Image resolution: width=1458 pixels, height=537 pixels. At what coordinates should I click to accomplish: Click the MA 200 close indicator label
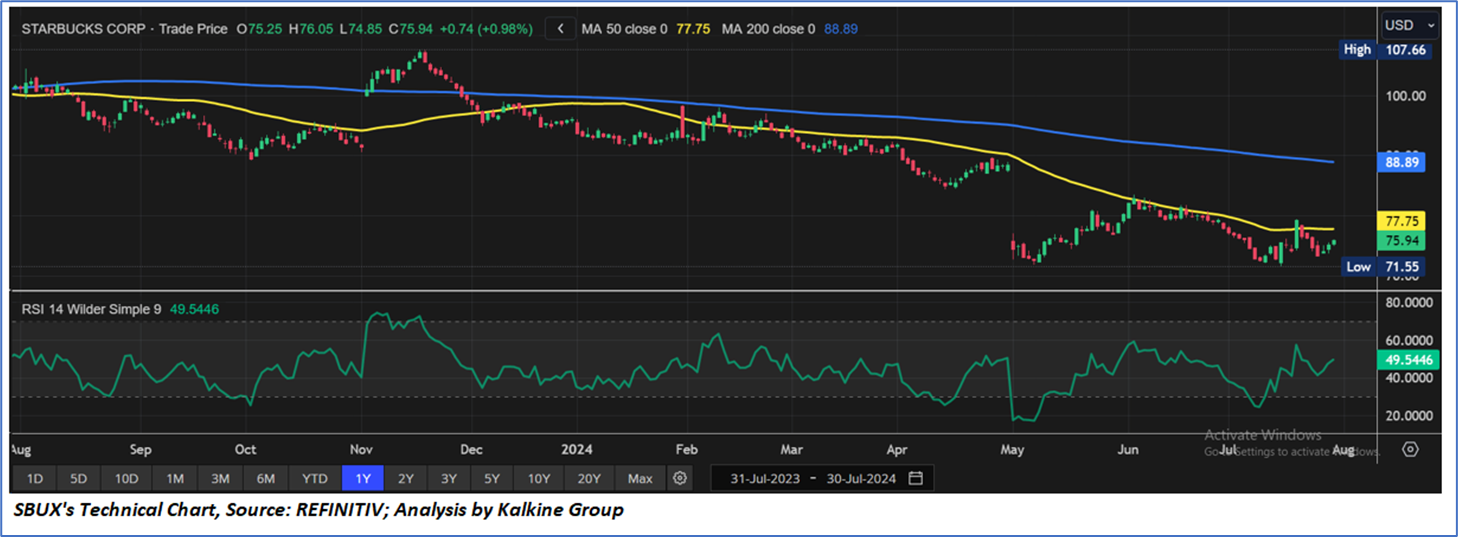pos(770,29)
